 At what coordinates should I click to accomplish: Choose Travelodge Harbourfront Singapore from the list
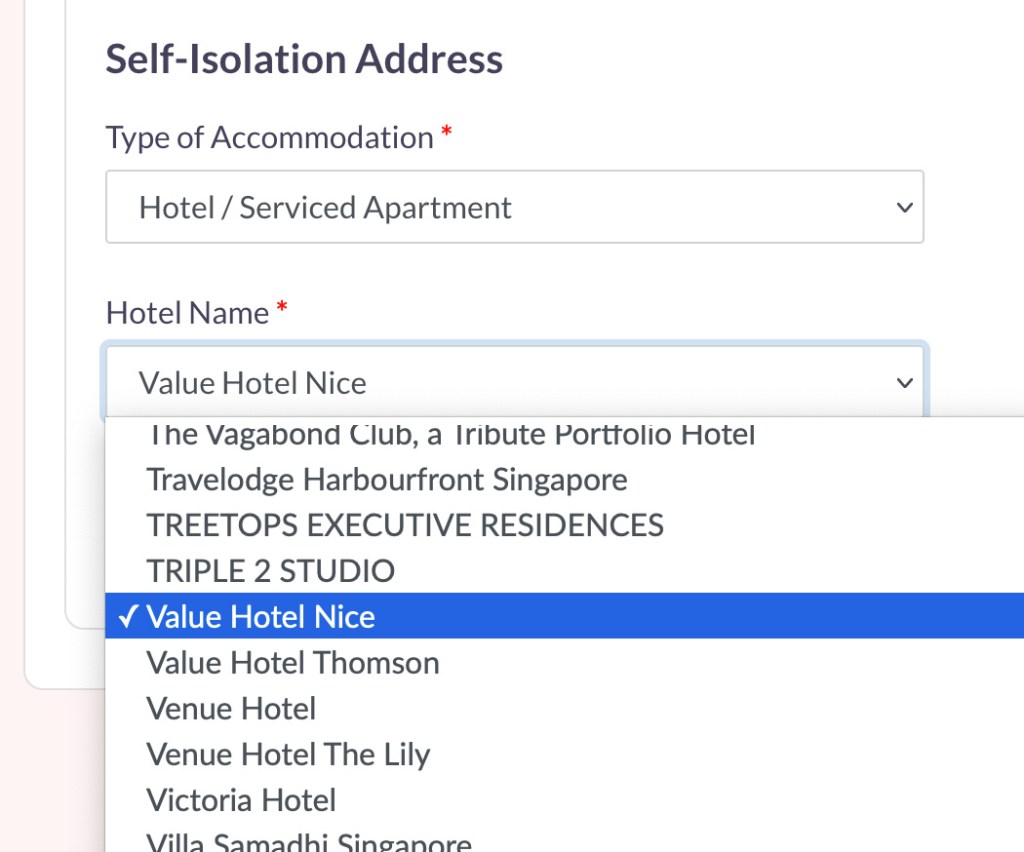(387, 479)
